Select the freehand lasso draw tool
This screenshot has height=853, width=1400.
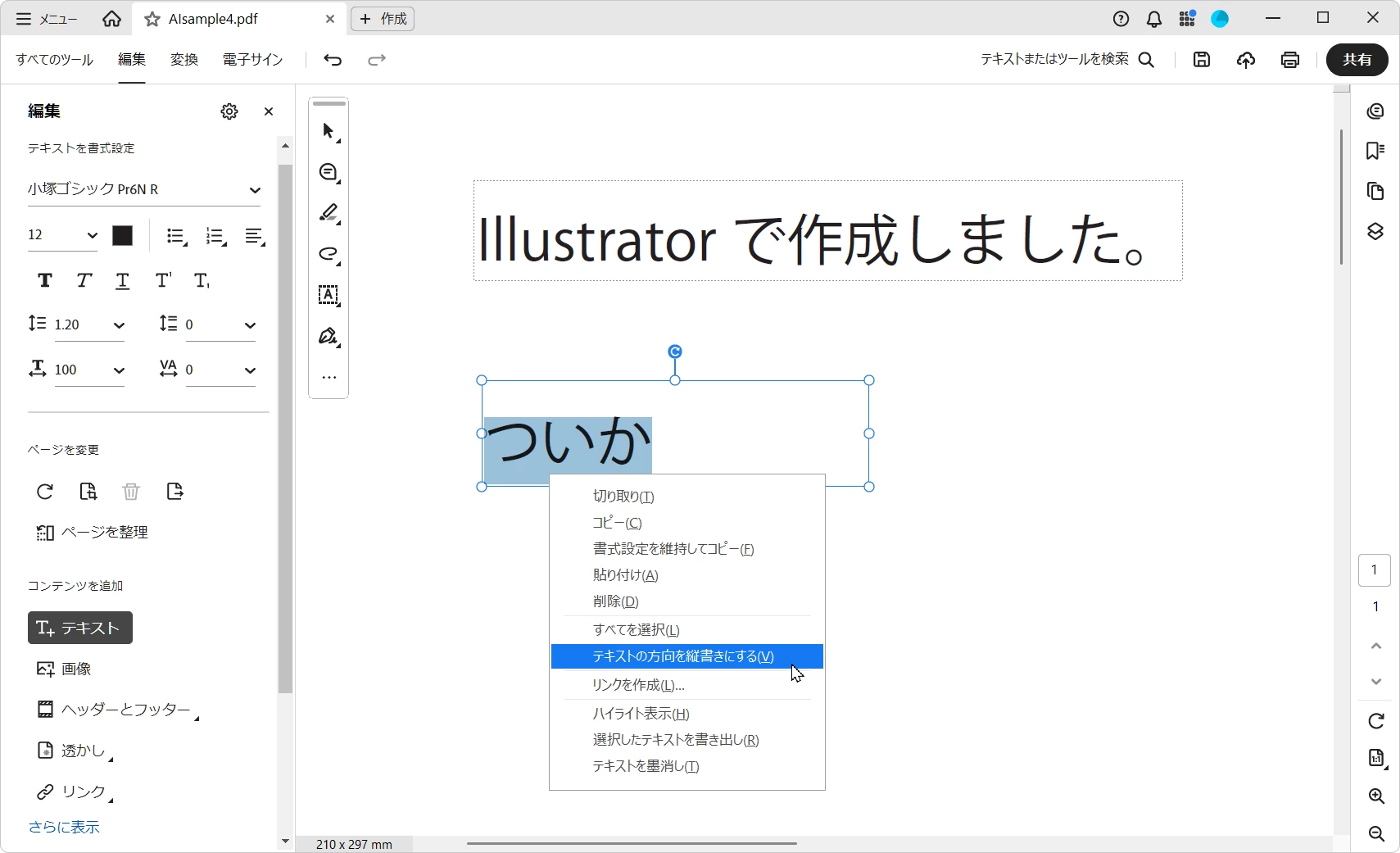[328, 254]
